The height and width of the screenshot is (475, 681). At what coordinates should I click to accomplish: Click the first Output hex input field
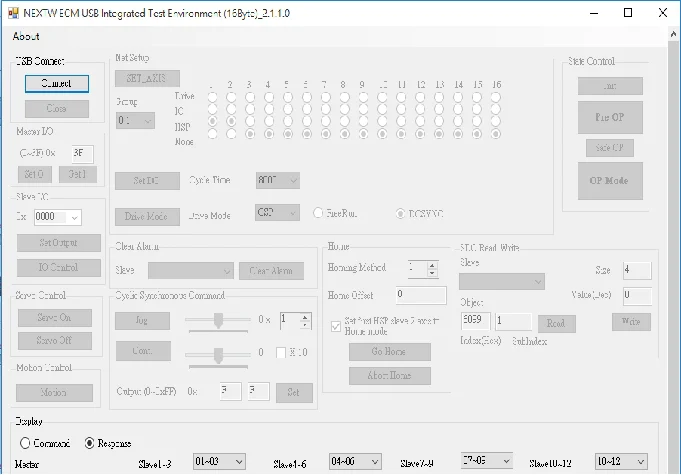point(231,391)
